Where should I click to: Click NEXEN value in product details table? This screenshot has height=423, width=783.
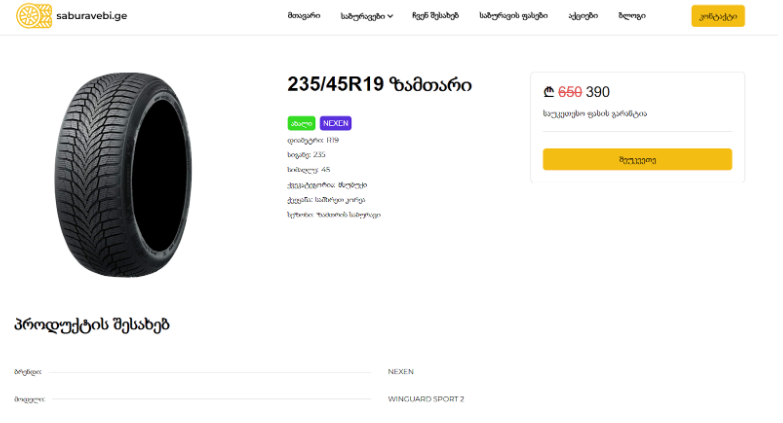[400, 371]
